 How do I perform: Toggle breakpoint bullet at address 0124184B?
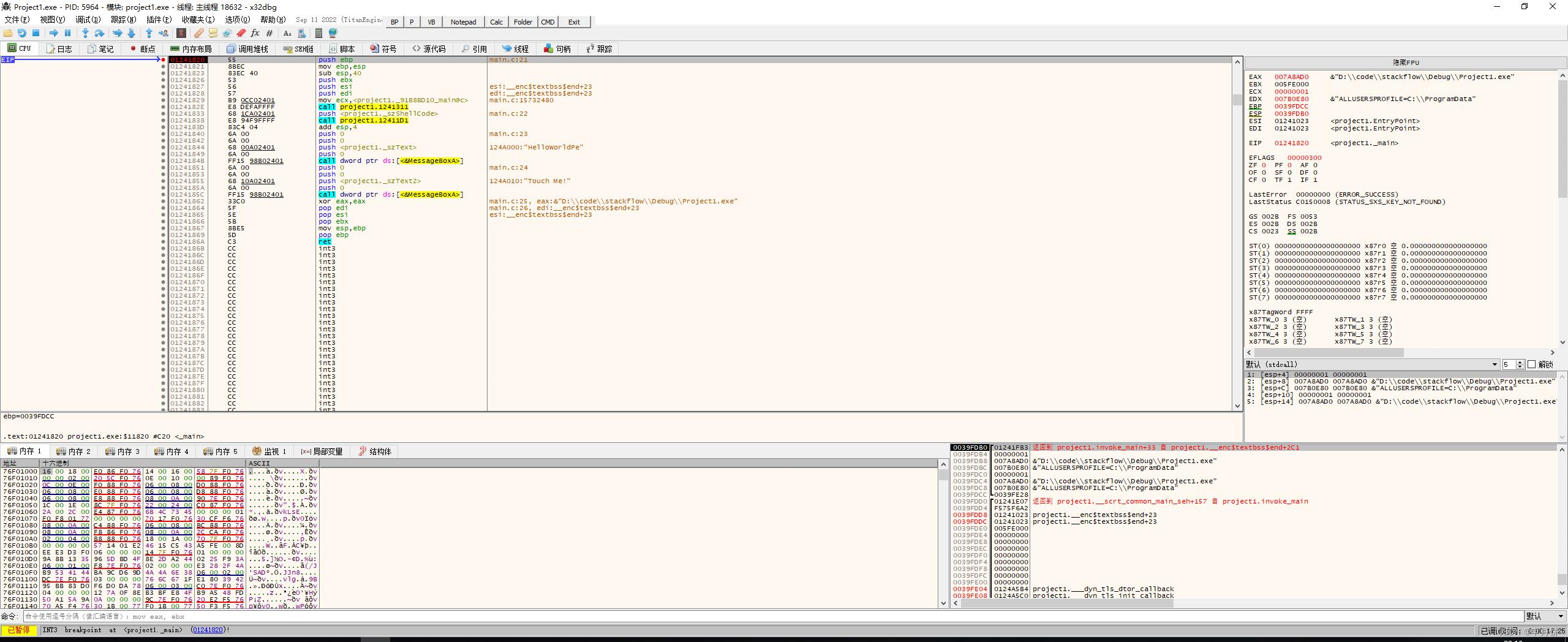(x=164, y=161)
